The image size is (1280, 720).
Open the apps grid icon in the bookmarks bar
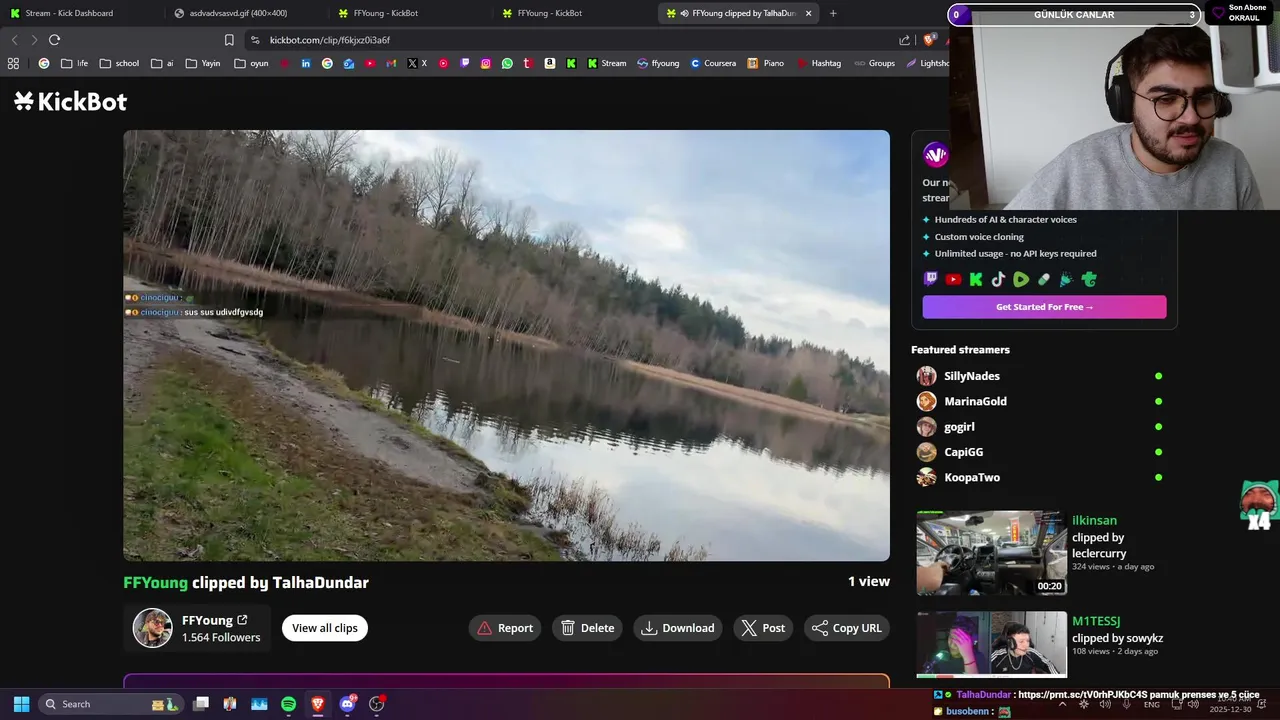click(x=13, y=63)
